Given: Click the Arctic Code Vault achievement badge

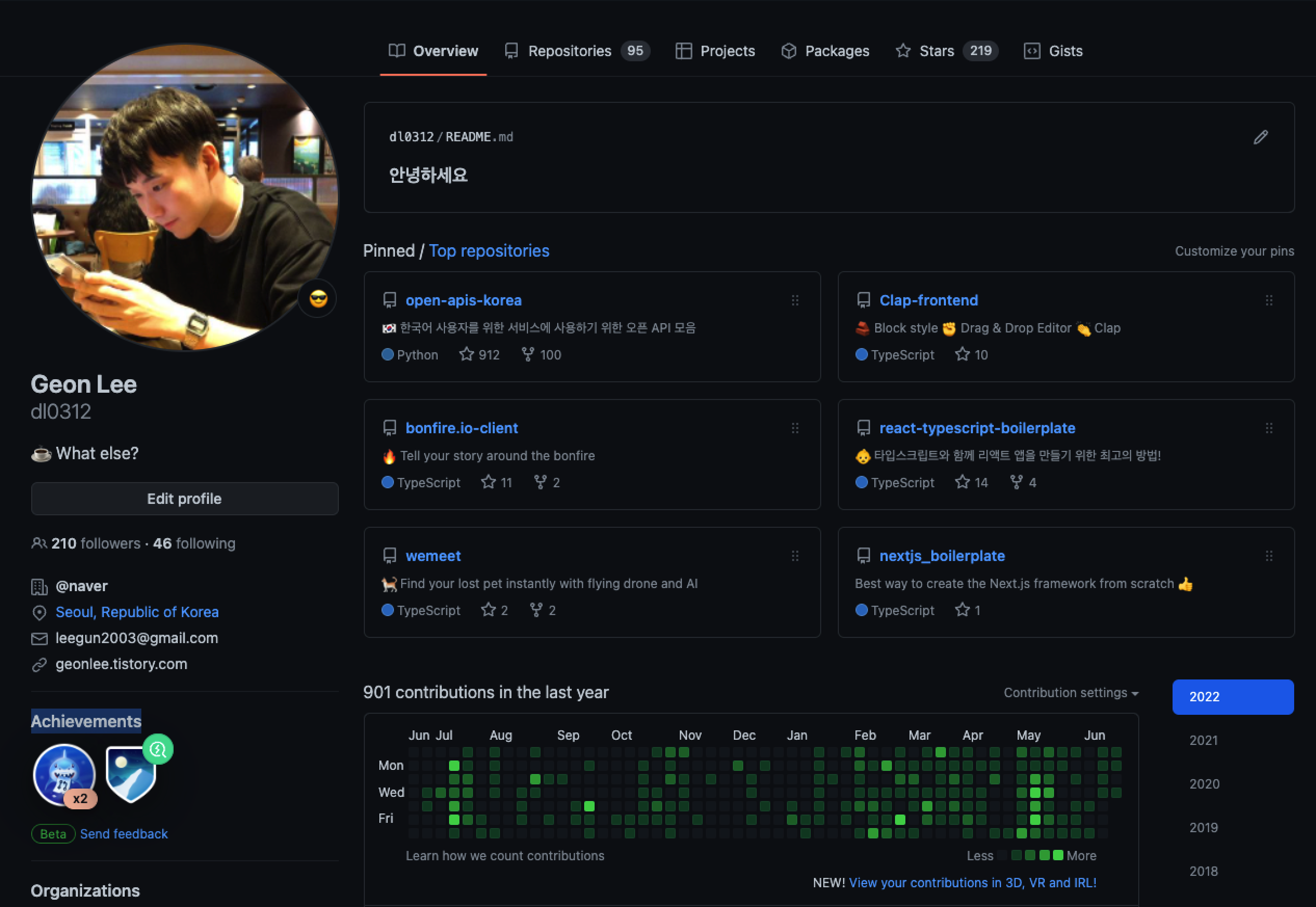Looking at the screenshot, I should 132,776.
